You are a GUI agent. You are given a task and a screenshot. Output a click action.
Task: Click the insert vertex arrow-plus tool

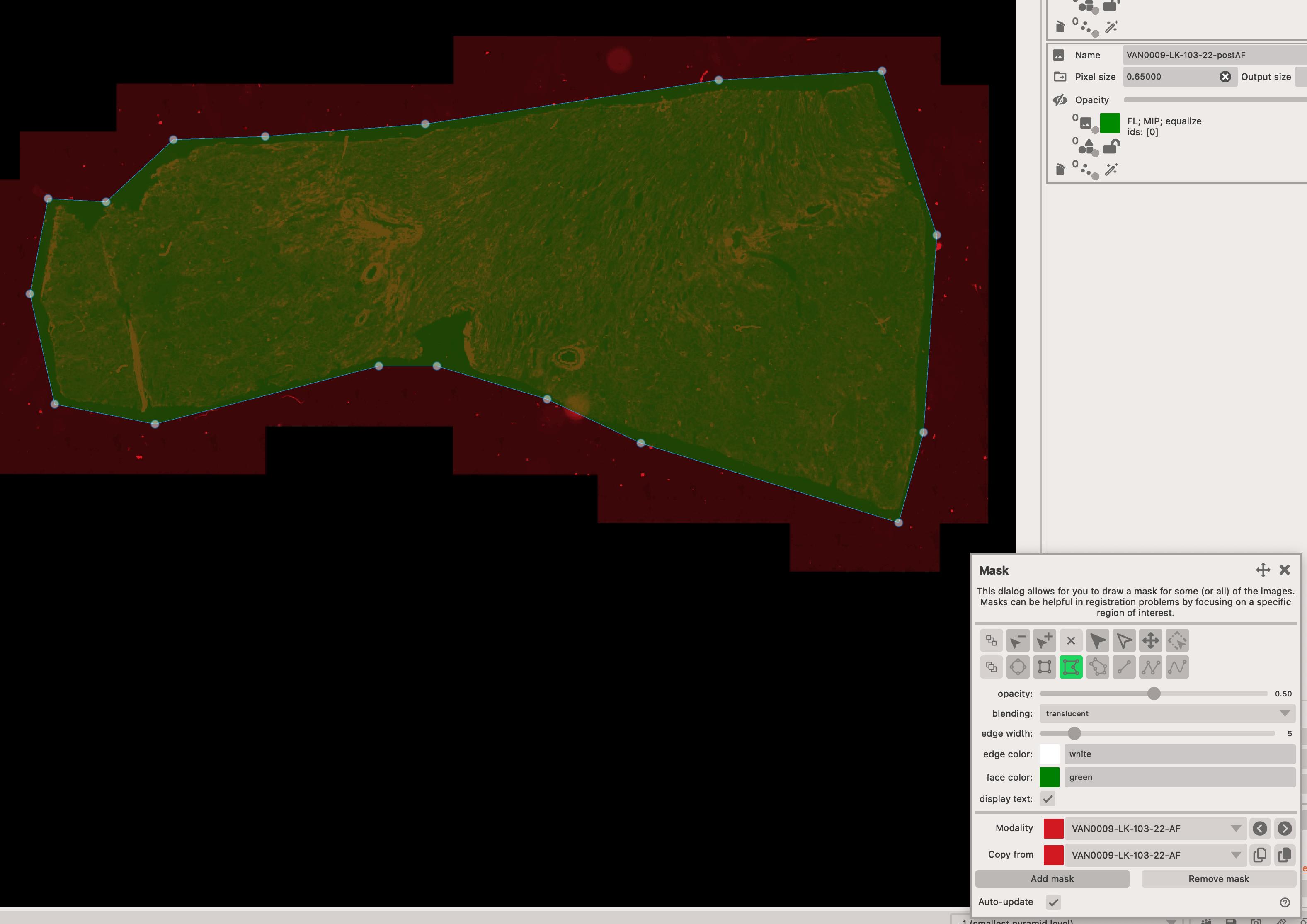[1045, 640]
